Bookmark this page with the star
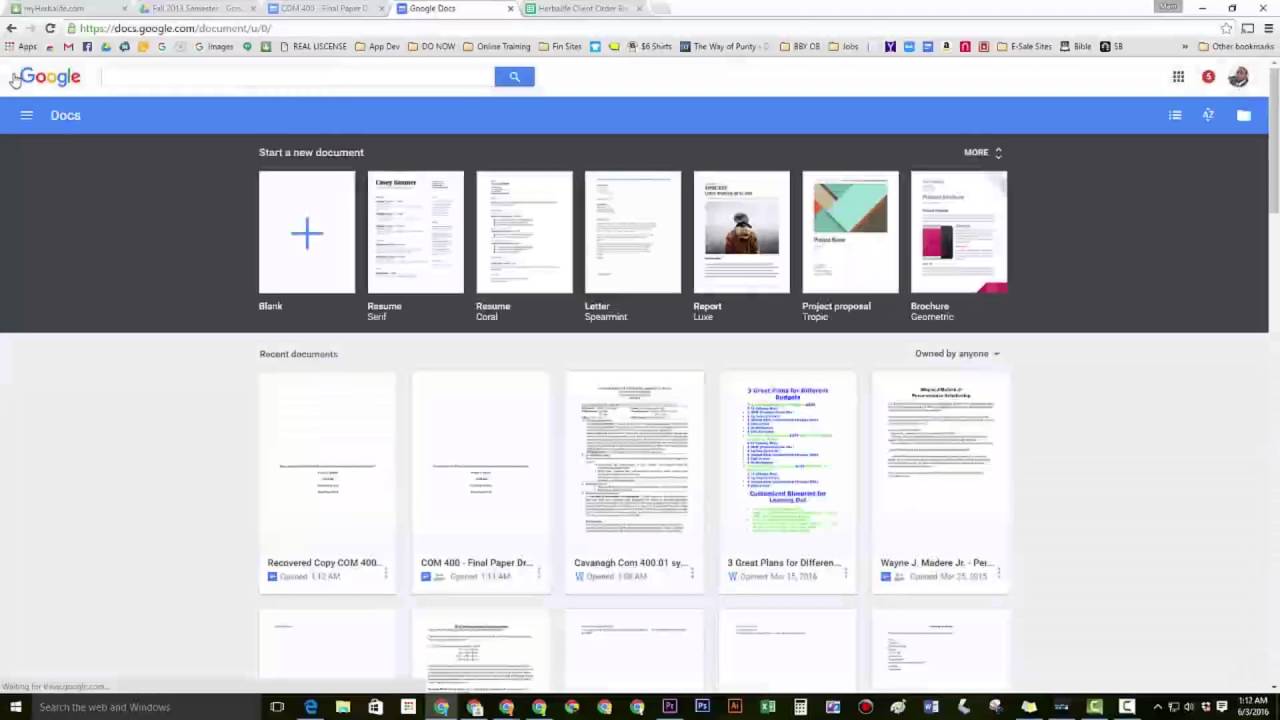This screenshot has height=720, width=1280. tap(1226, 28)
